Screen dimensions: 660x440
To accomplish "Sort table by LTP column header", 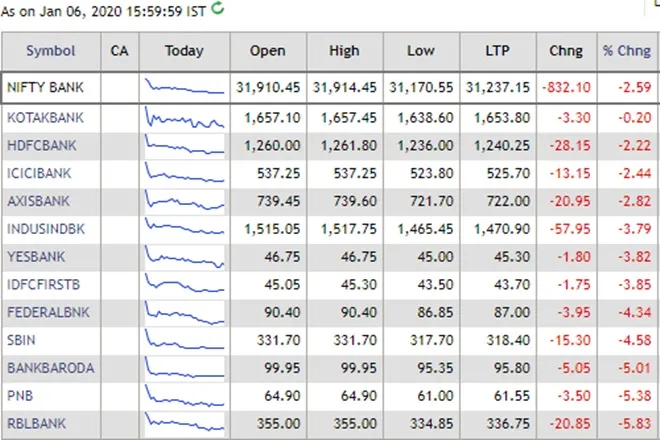I will click(498, 51).
